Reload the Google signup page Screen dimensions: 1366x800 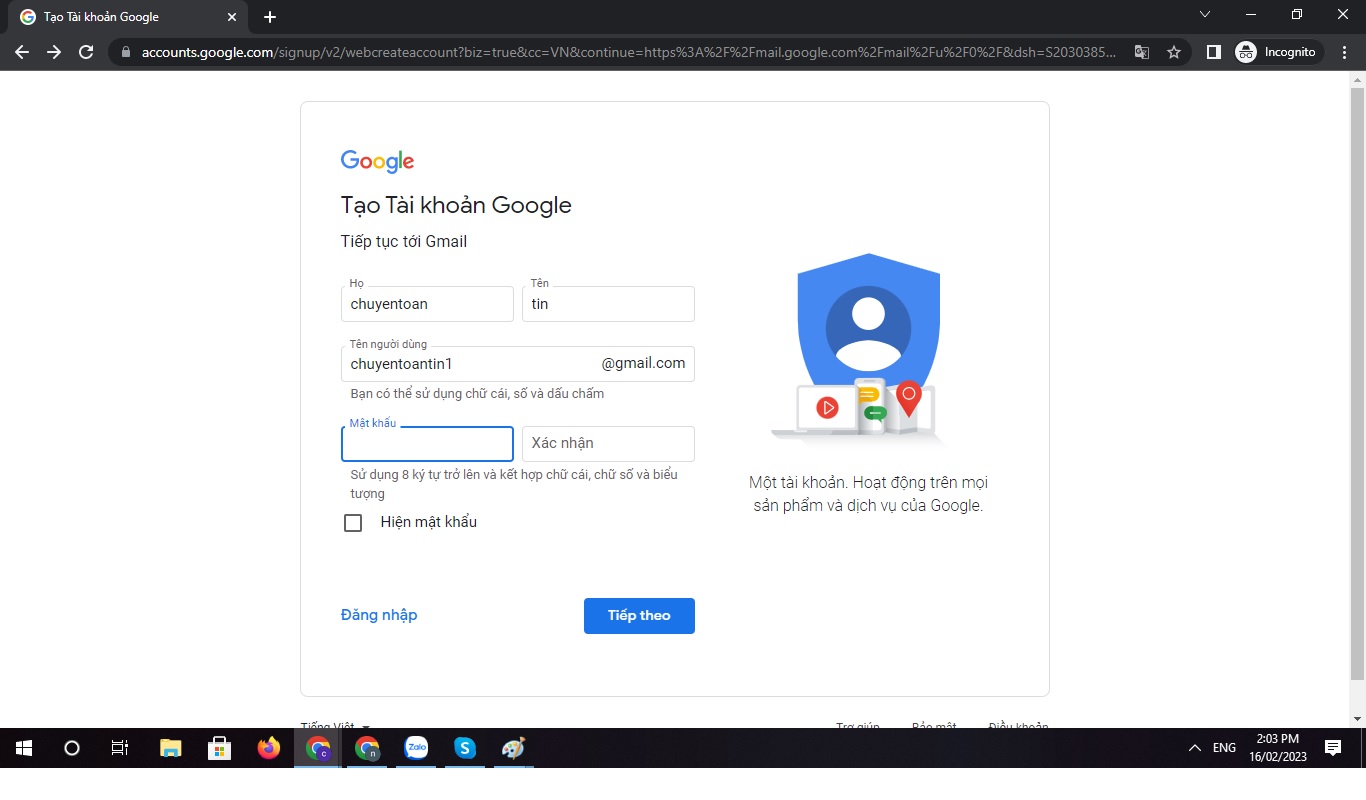[86, 52]
